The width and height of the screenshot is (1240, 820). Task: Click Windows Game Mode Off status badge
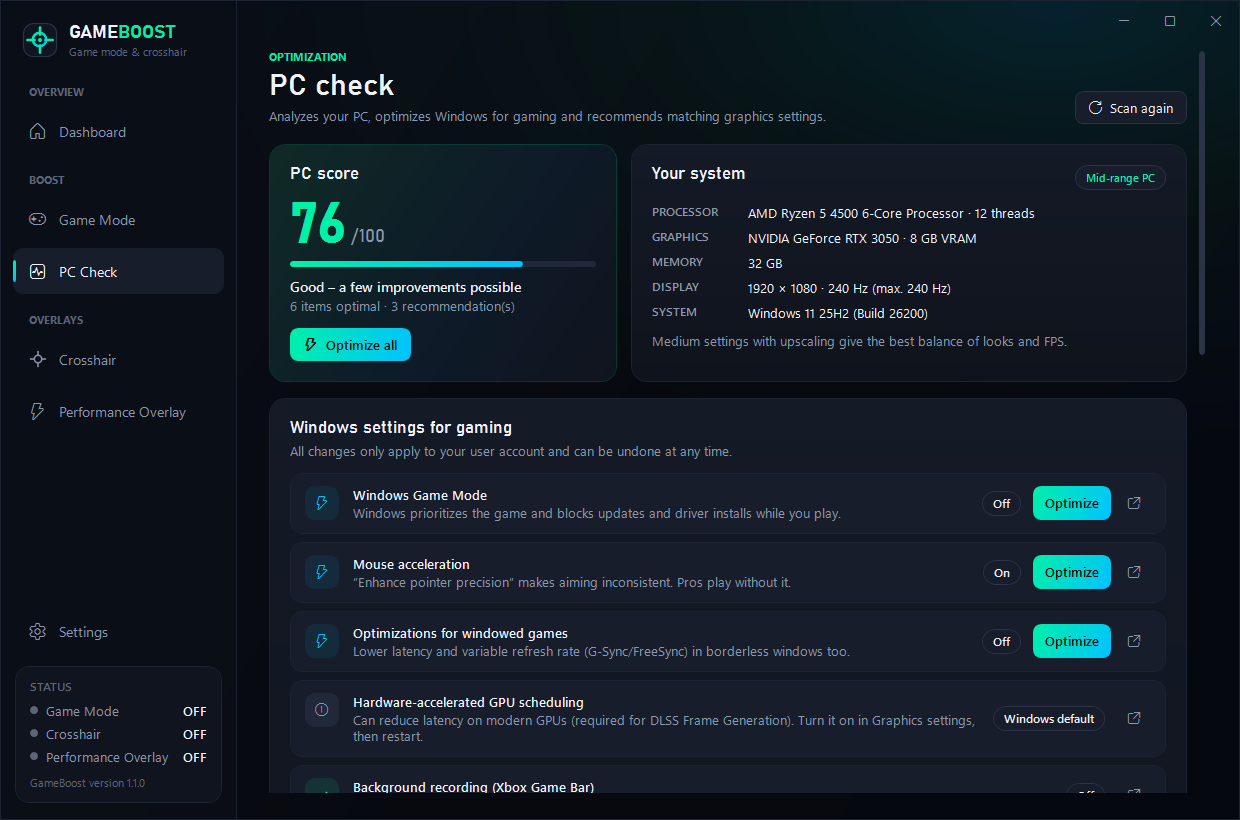tap(1001, 504)
